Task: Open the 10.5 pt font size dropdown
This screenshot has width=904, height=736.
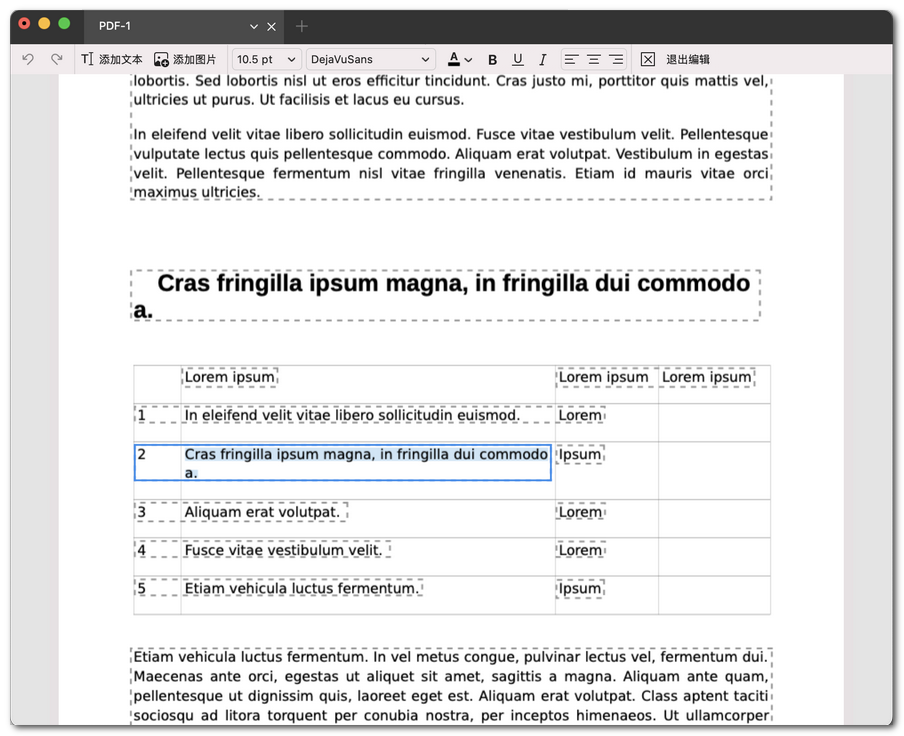Action: tap(266, 59)
